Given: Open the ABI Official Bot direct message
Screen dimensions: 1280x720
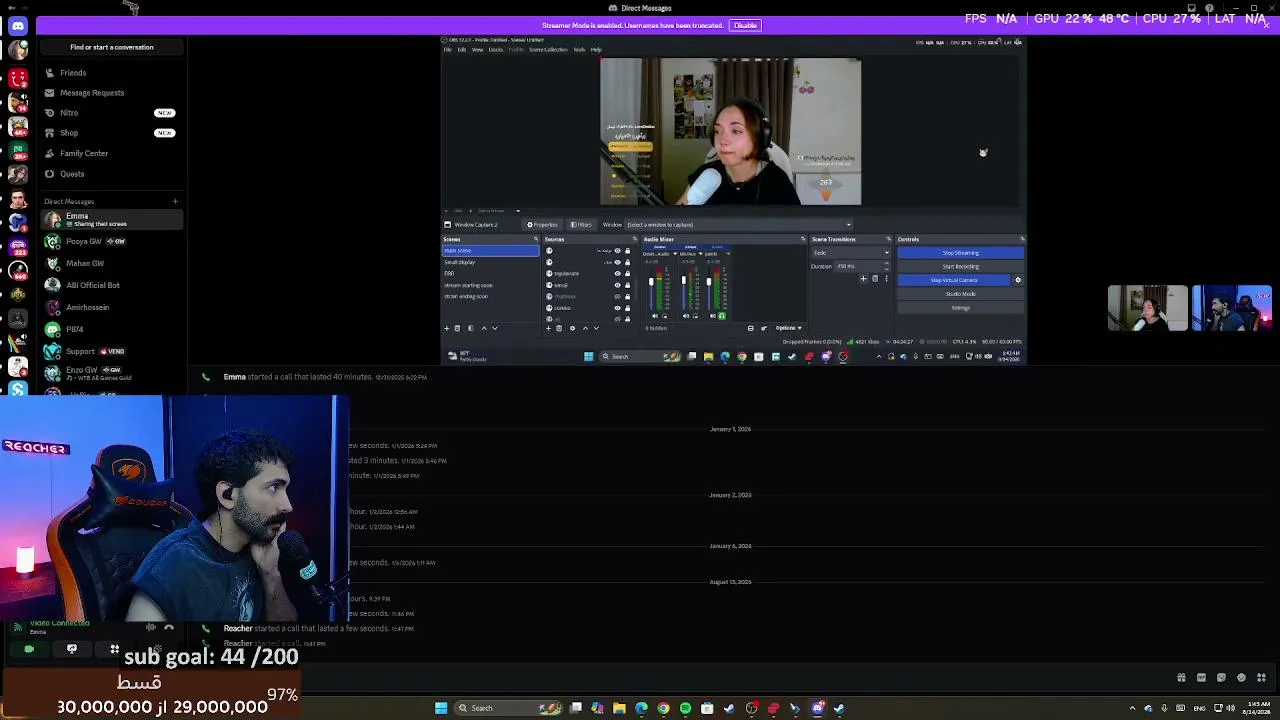Looking at the screenshot, I should (111, 285).
